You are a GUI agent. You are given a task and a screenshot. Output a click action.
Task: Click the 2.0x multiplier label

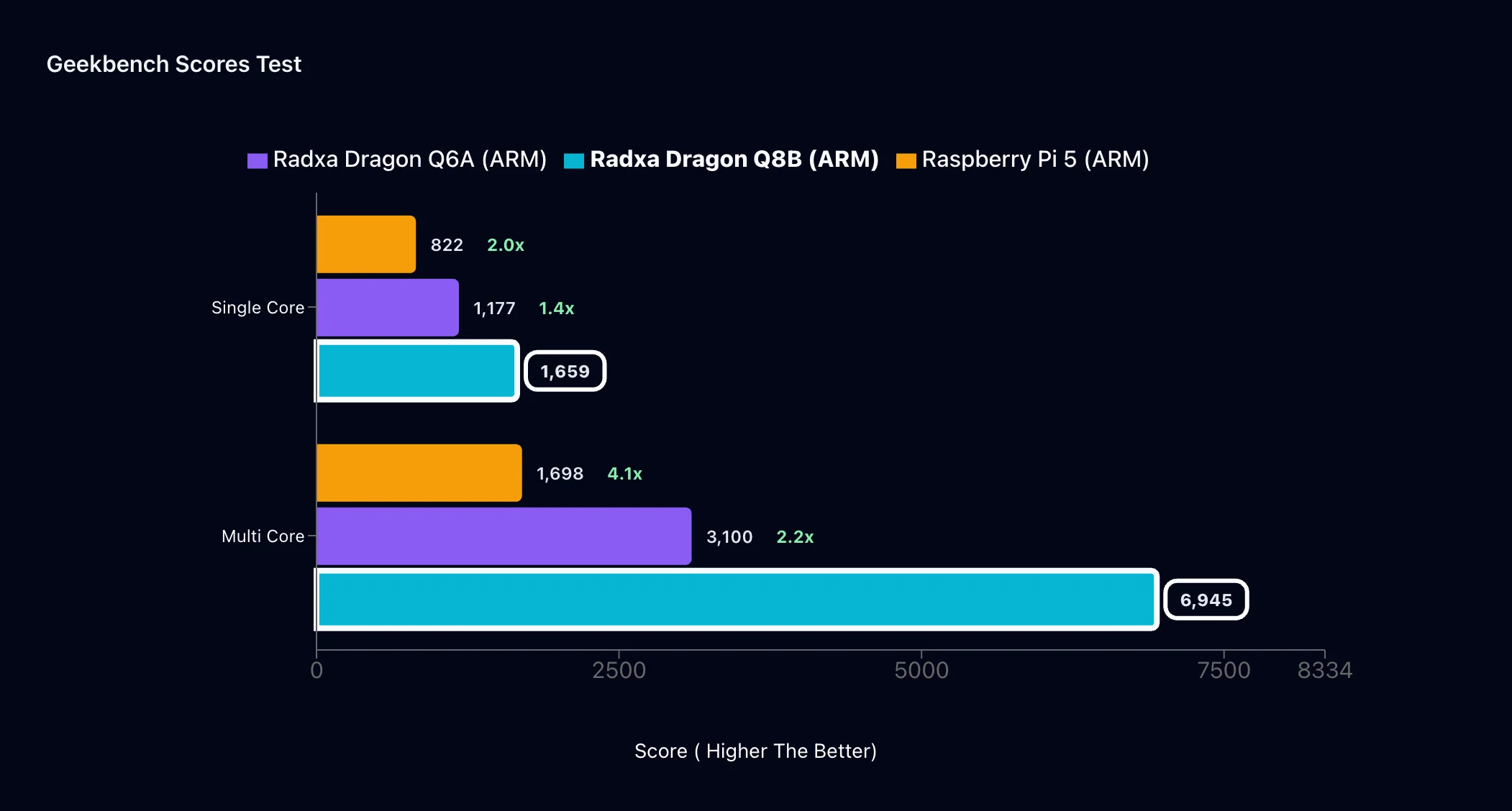pyautogui.click(x=506, y=245)
